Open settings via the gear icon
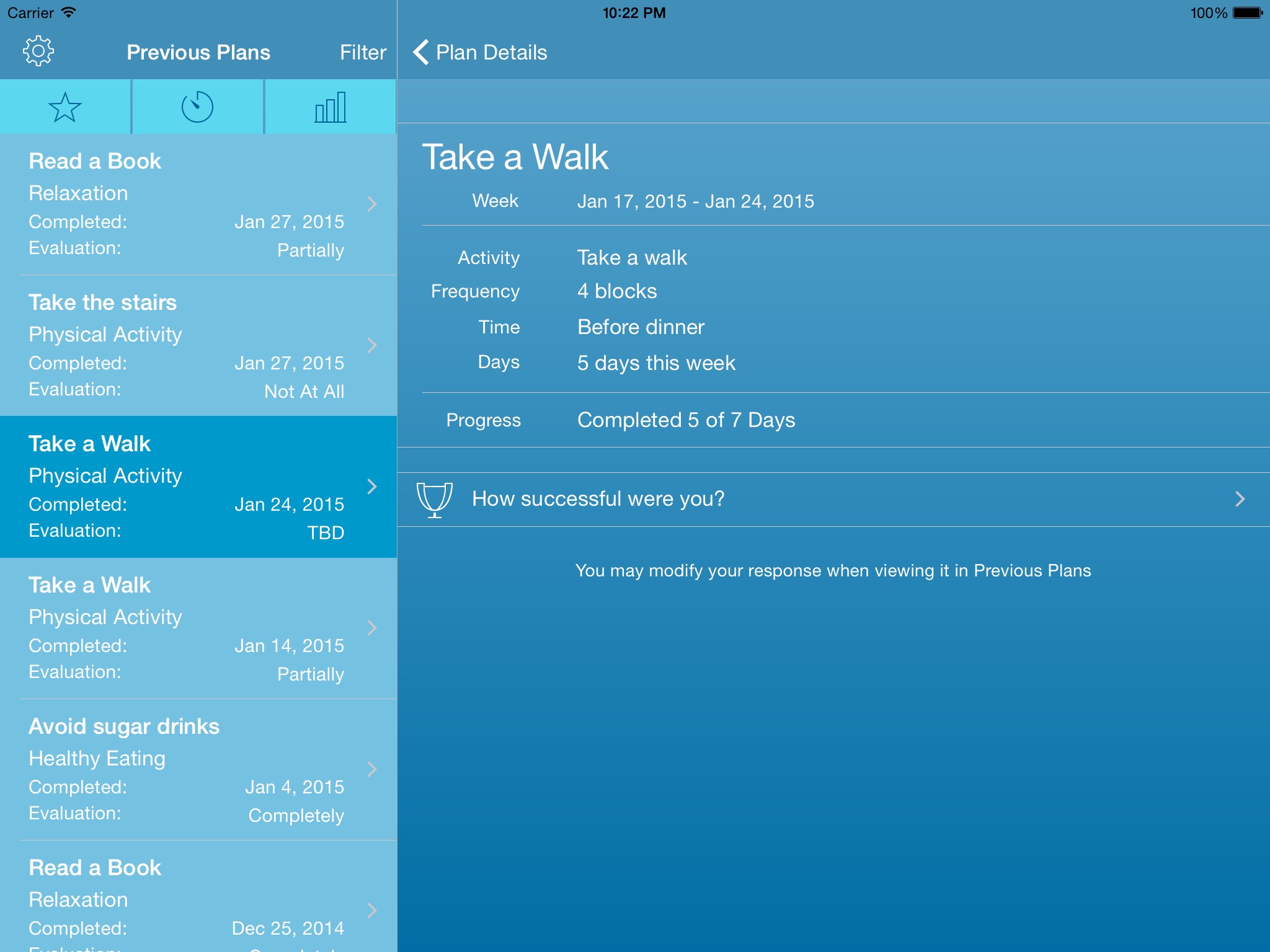1270x952 pixels. [38, 51]
